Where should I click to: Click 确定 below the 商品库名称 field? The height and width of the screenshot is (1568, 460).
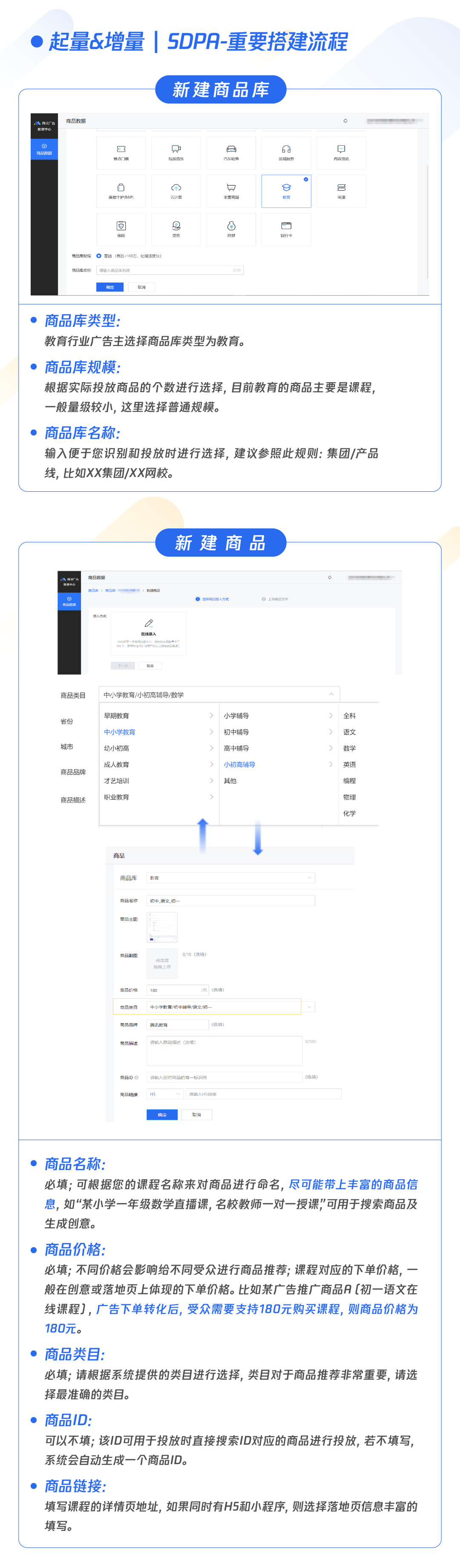pos(110,287)
